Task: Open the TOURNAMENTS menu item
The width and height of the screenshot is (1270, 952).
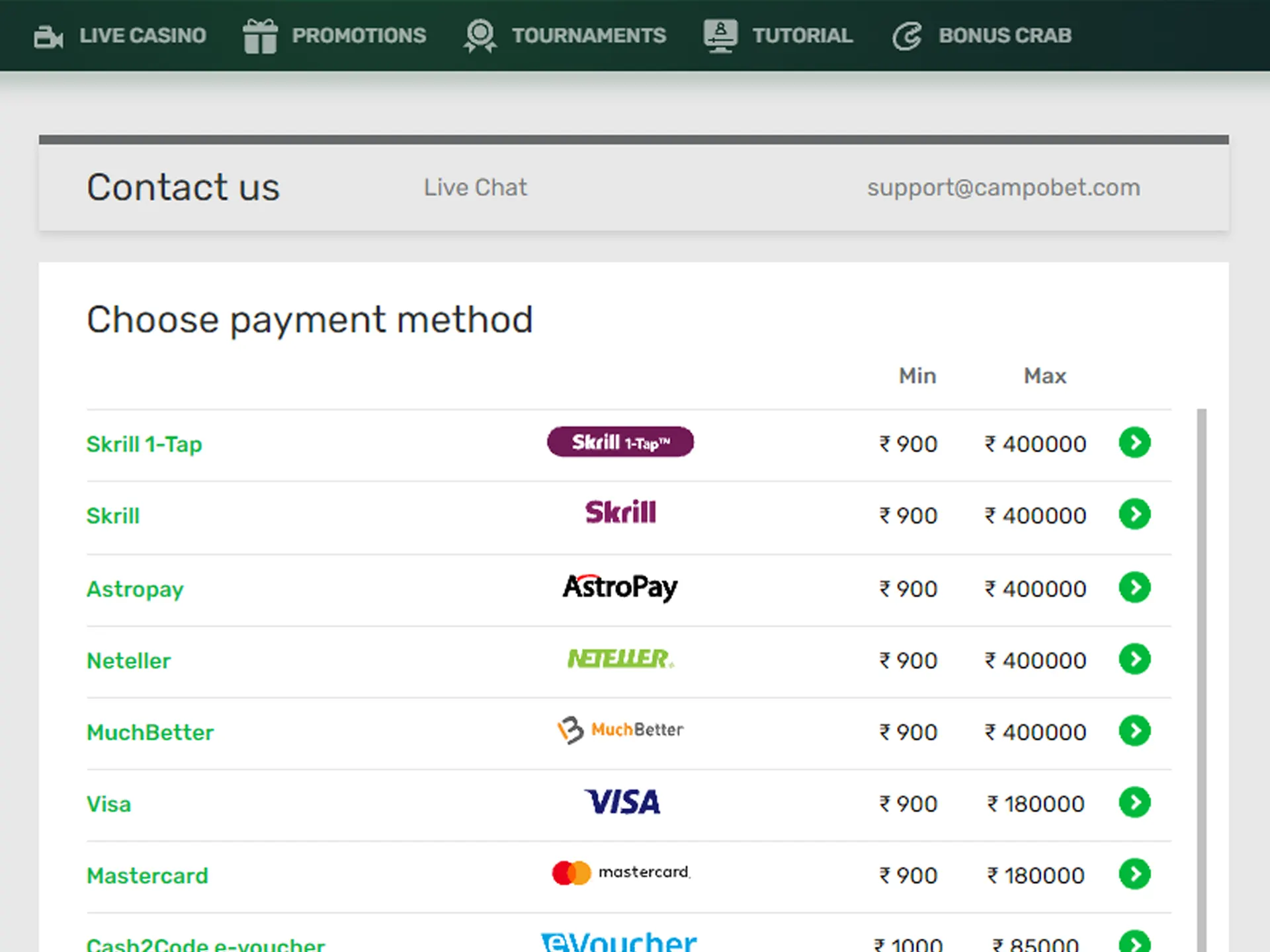Action: click(x=589, y=36)
